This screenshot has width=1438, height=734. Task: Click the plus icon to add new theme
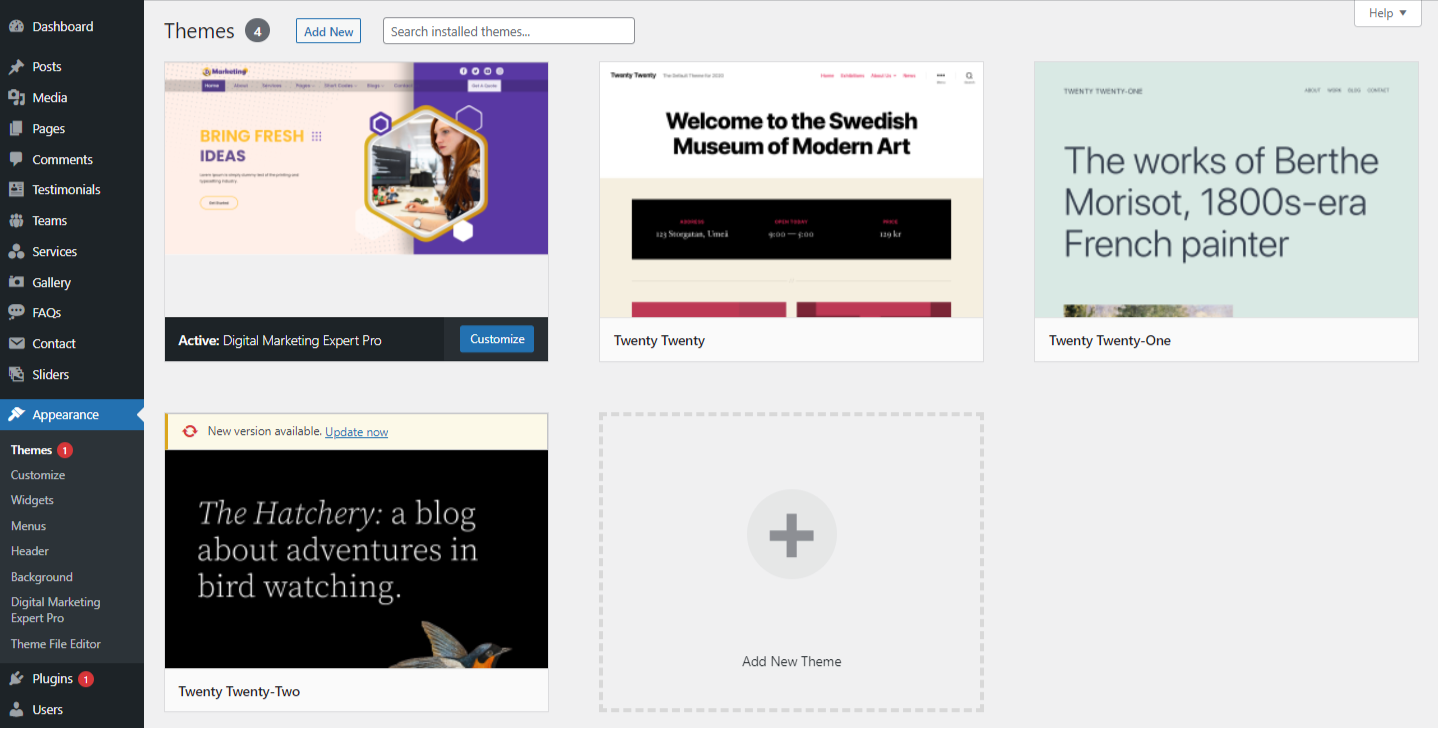(791, 535)
